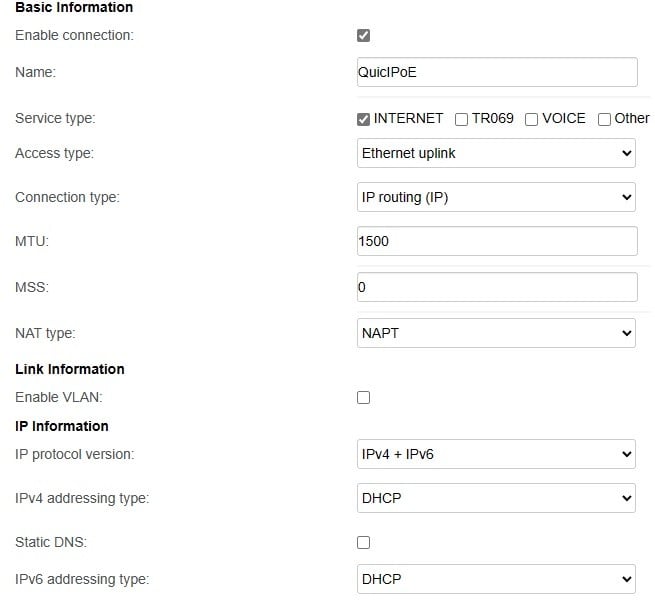Check the TR069 service type checkbox
The height and width of the screenshot is (613, 655).
click(461, 120)
